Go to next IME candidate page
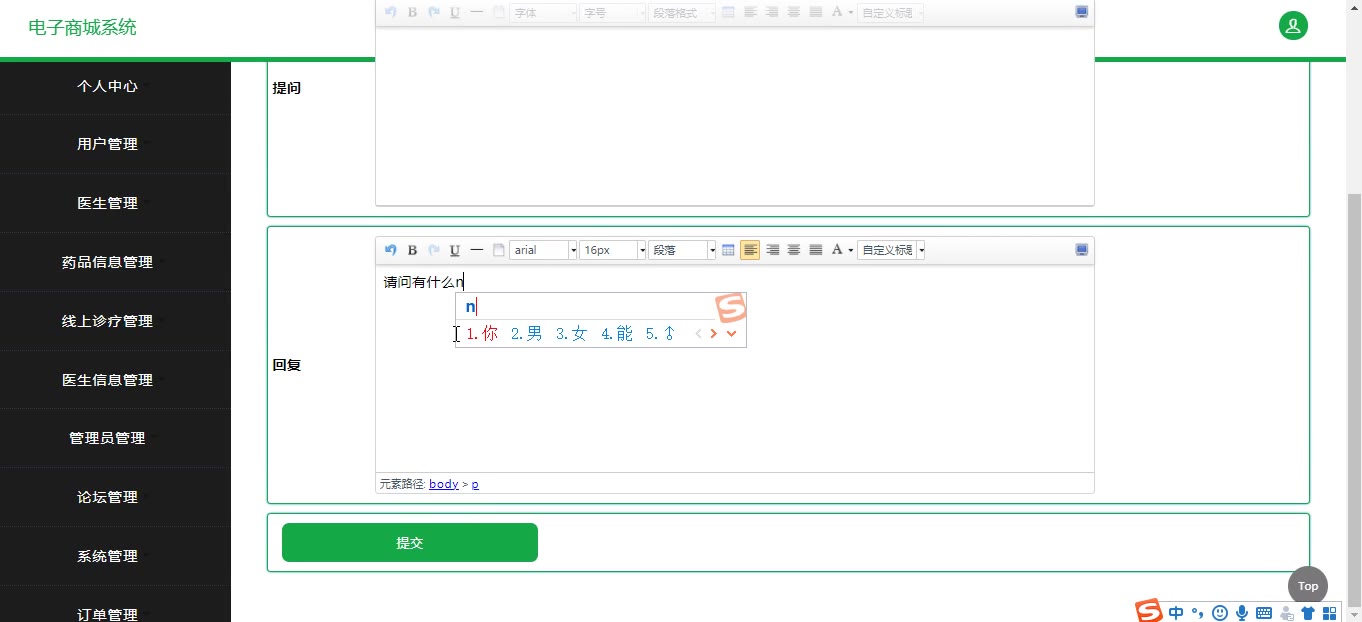 click(x=714, y=334)
